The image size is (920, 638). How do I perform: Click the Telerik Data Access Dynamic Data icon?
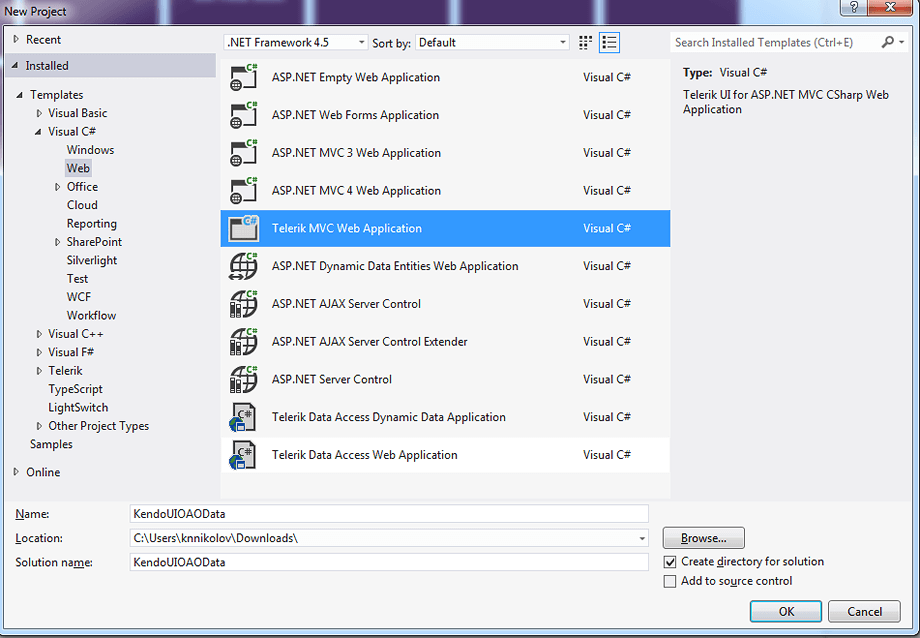(x=243, y=417)
